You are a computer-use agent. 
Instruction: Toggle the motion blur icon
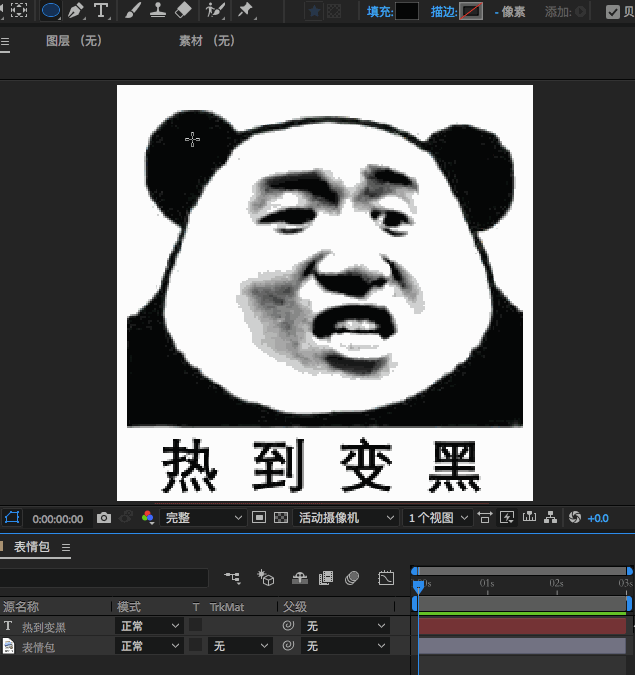click(x=352, y=578)
